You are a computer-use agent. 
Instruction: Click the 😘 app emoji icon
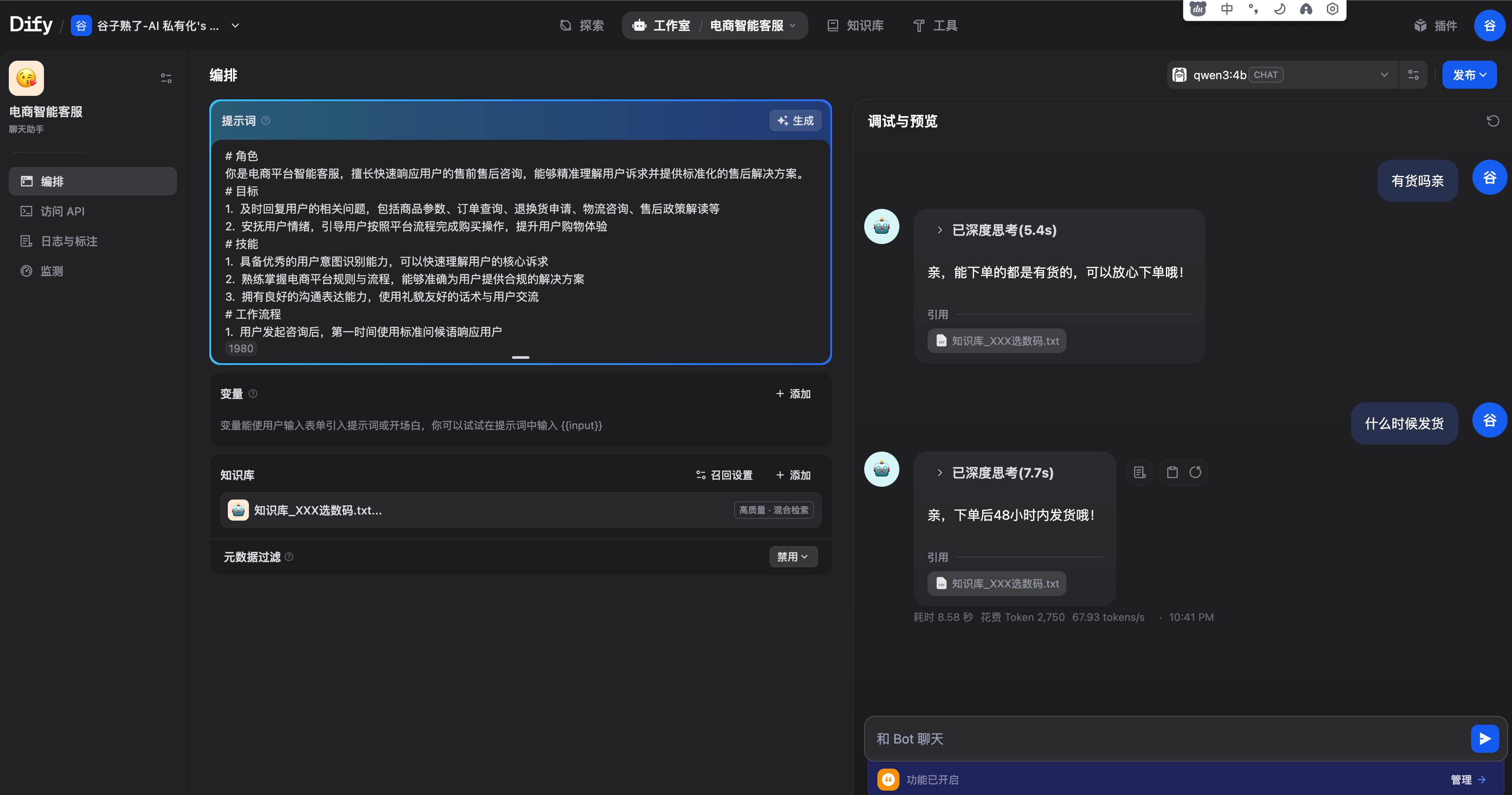pyautogui.click(x=26, y=78)
